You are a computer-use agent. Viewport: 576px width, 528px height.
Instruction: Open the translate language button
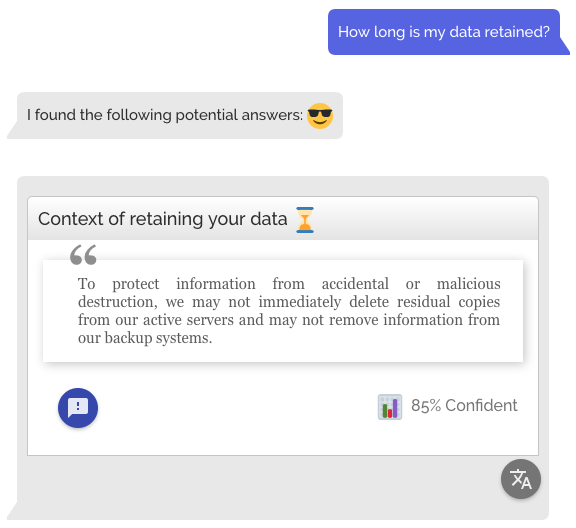[521, 479]
